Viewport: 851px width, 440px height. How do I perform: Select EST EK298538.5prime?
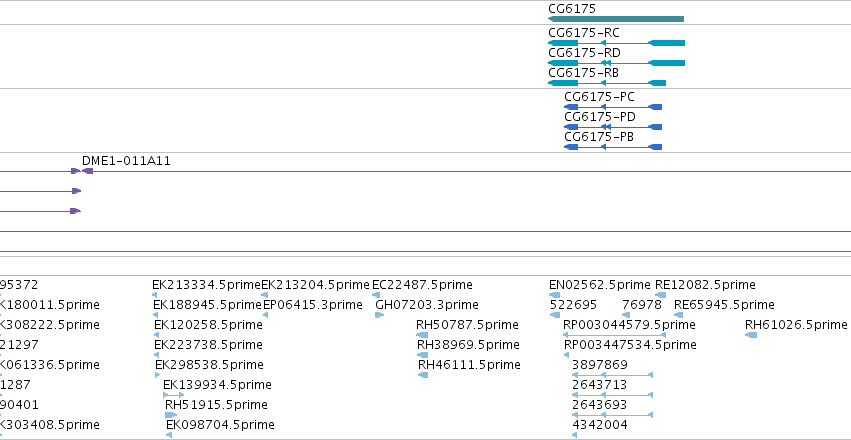(157, 375)
